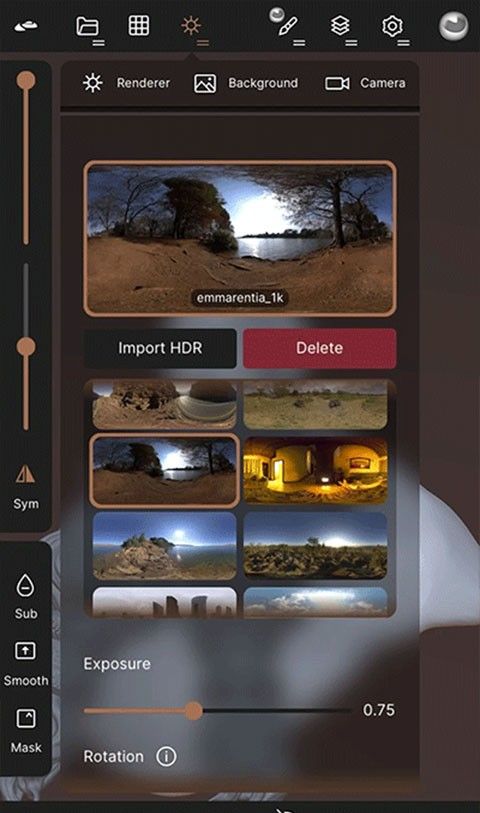Viewport: 480px width, 813px height.
Task: Switch to the Camera tab
Action: pos(365,83)
